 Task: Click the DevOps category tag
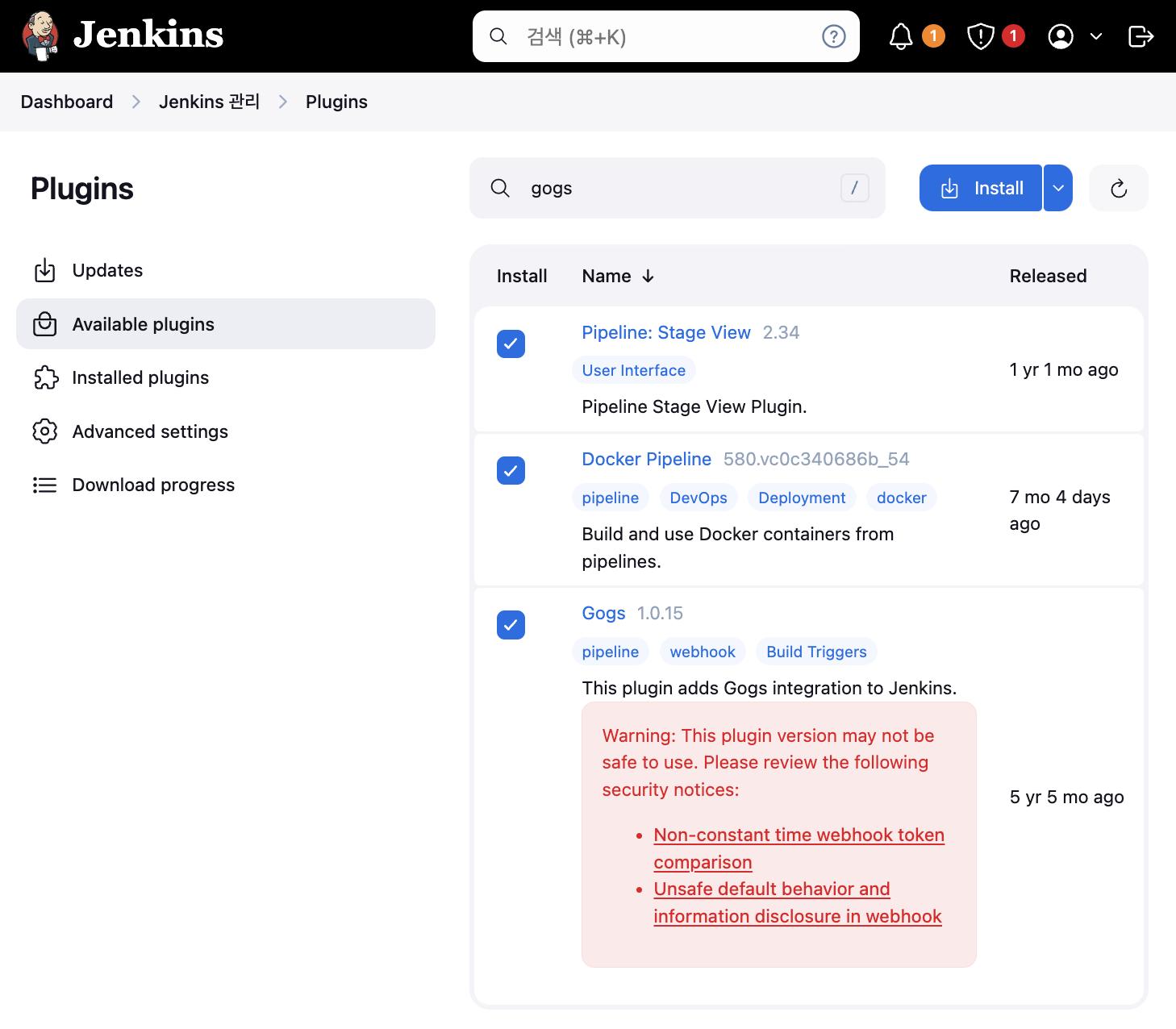pos(699,498)
